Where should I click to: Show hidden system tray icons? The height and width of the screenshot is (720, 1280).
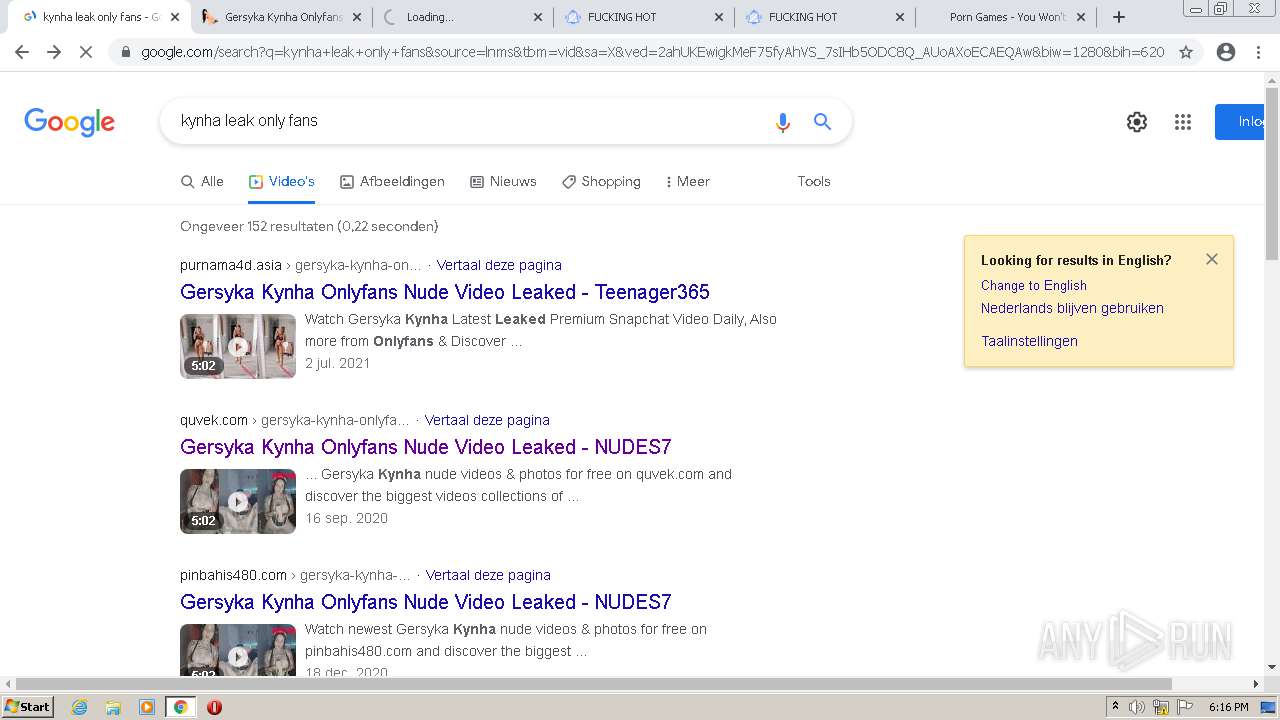1115,707
